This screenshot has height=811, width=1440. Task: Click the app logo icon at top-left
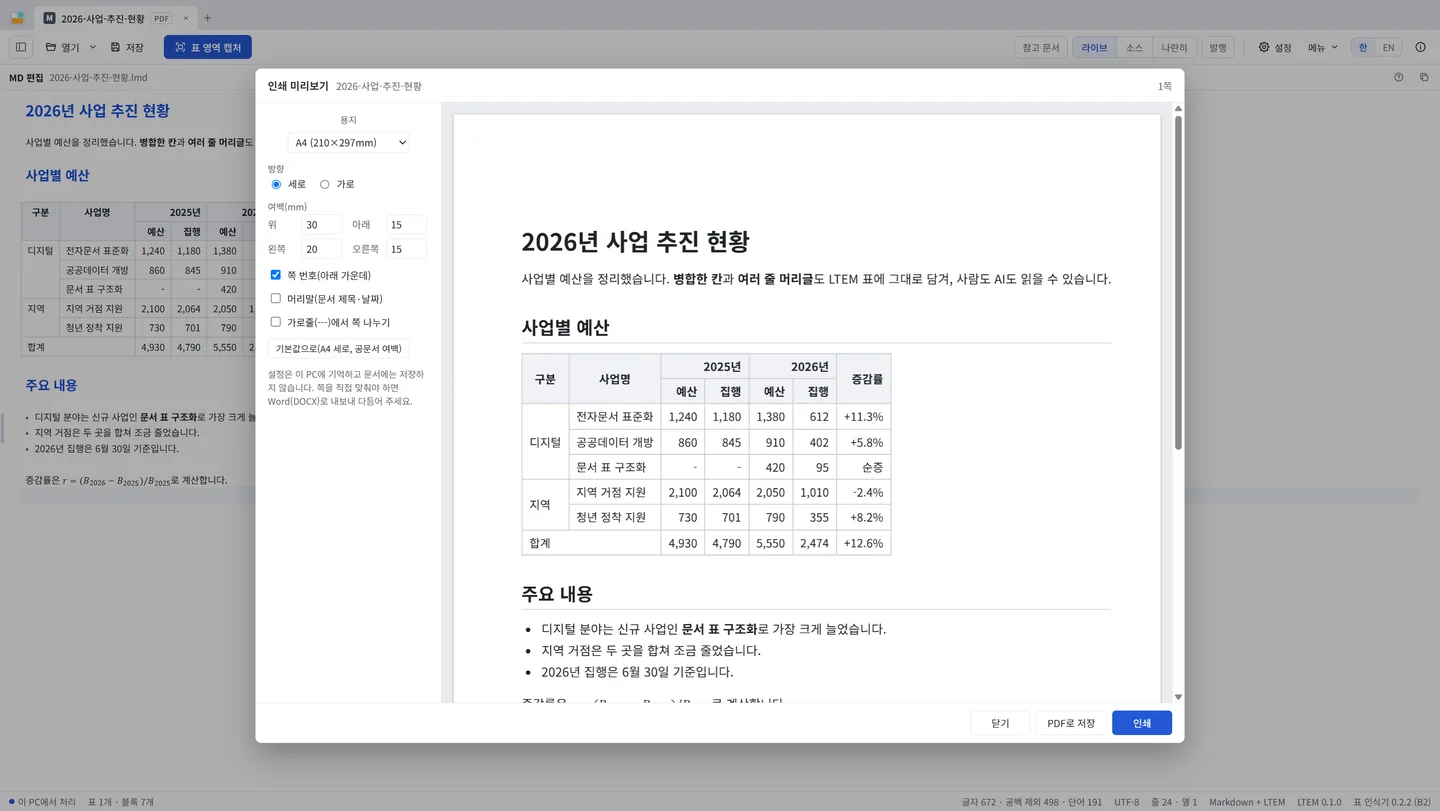[17, 18]
